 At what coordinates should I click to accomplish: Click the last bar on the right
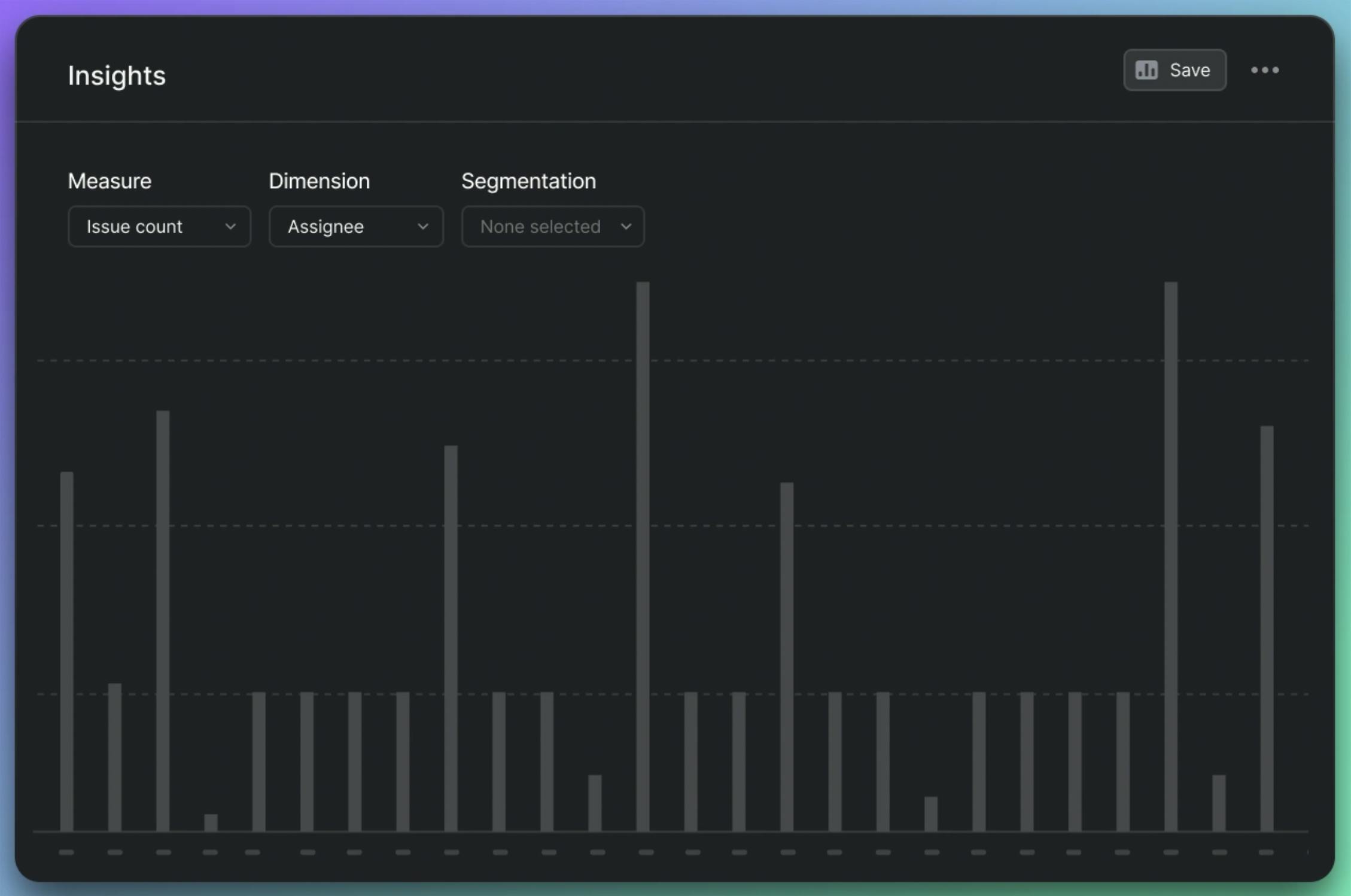(x=1267, y=628)
